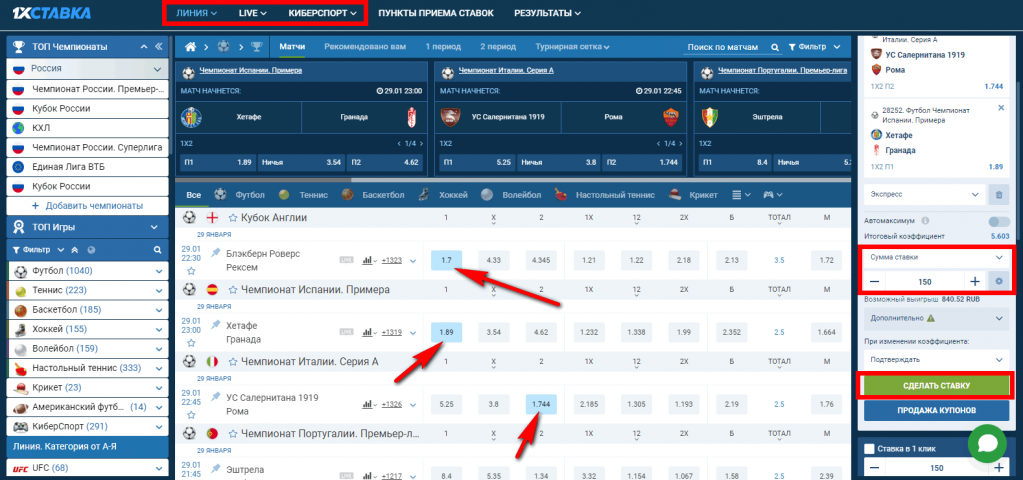Switch to the Рекомендовано вам tab

click(365, 47)
